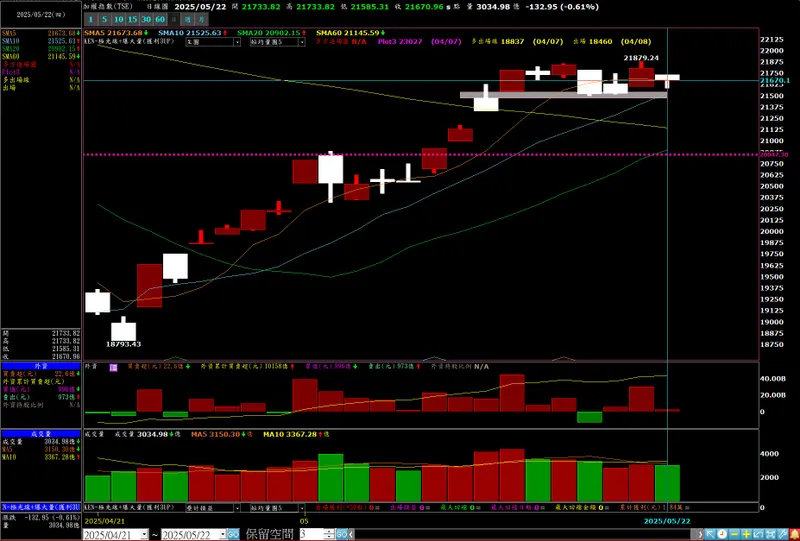Click the undo curved-arrow icon
Viewport: 800px width, 541px height.
click(759, 534)
